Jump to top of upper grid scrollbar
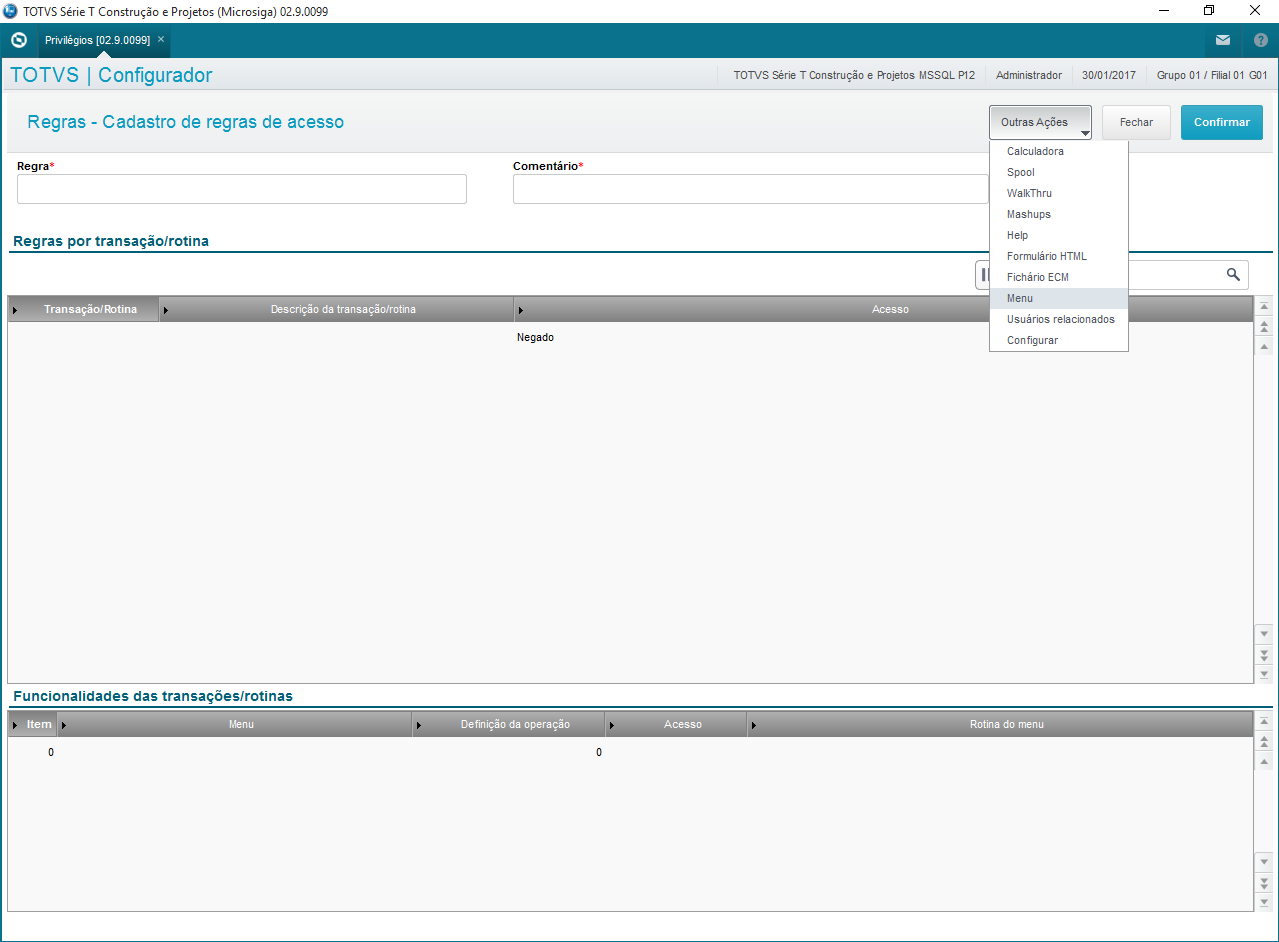The width and height of the screenshot is (1279, 942). (x=1264, y=307)
